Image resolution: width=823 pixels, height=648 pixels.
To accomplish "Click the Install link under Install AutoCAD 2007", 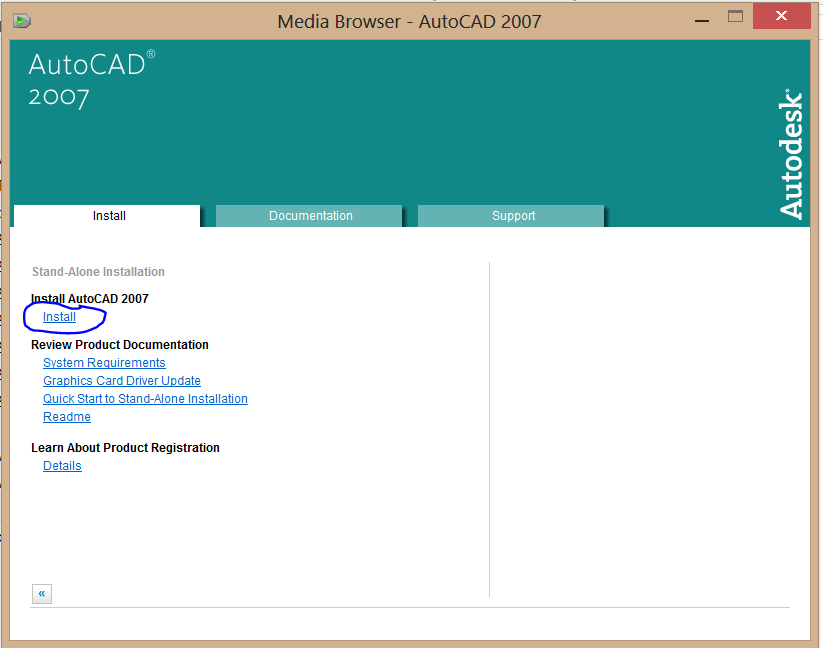I will (59, 317).
